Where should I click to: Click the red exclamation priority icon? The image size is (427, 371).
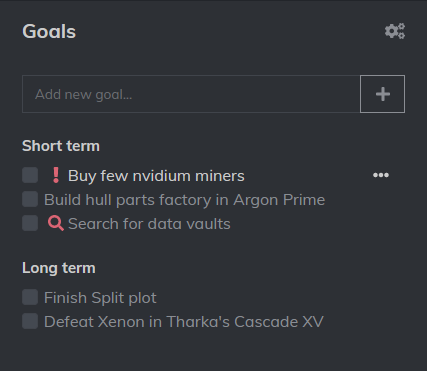(x=56, y=175)
